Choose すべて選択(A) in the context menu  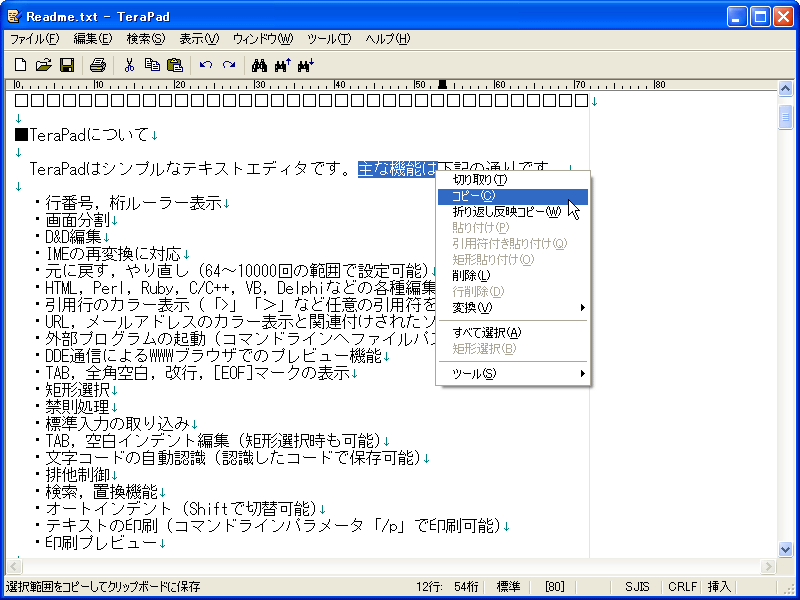tap(513, 333)
